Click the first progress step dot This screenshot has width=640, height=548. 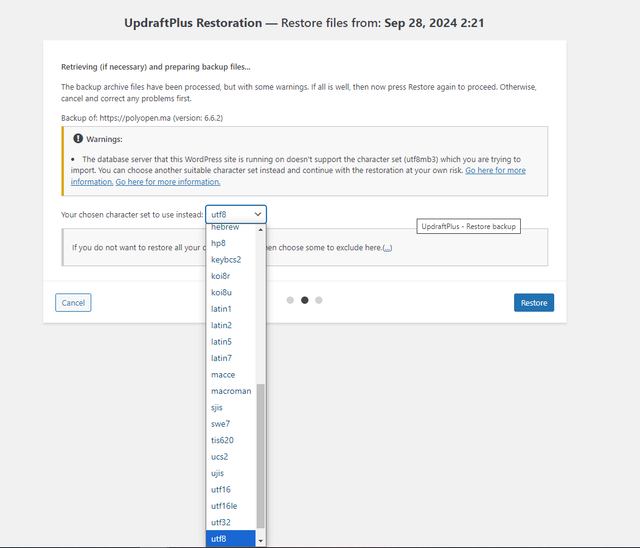(290, 300)
